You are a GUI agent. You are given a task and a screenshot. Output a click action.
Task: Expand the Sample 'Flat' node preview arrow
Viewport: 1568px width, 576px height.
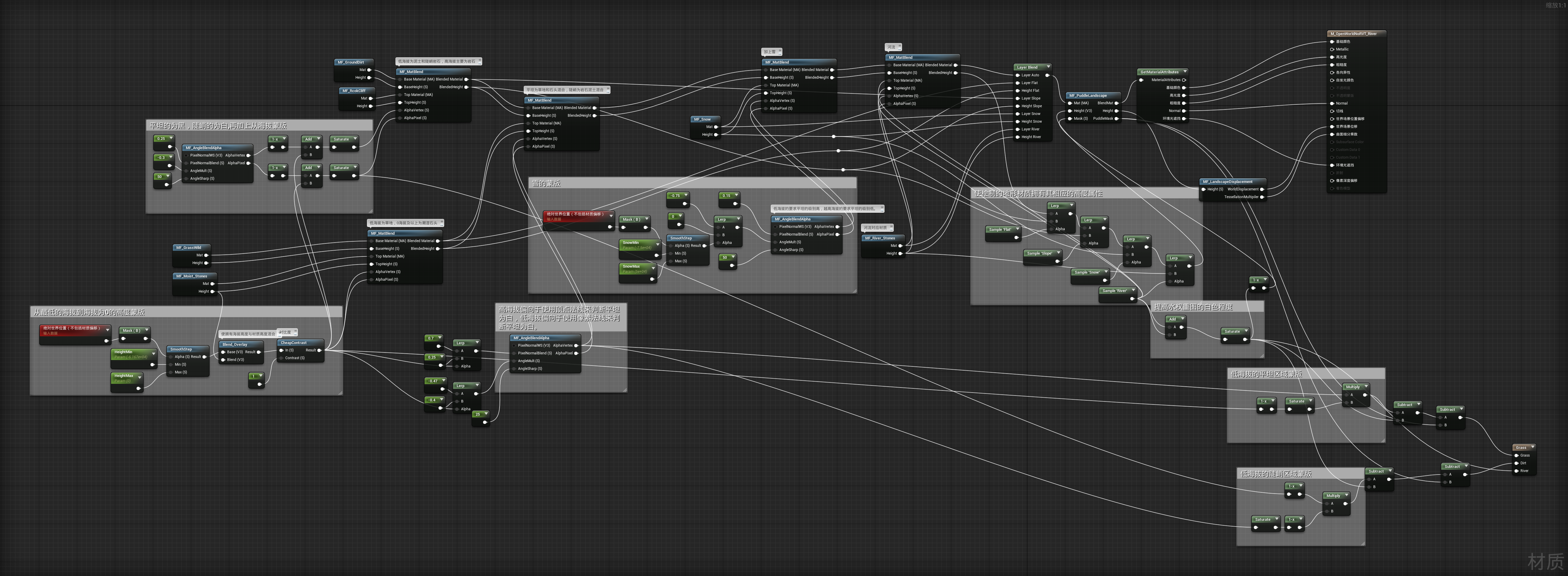[1017, 230]
